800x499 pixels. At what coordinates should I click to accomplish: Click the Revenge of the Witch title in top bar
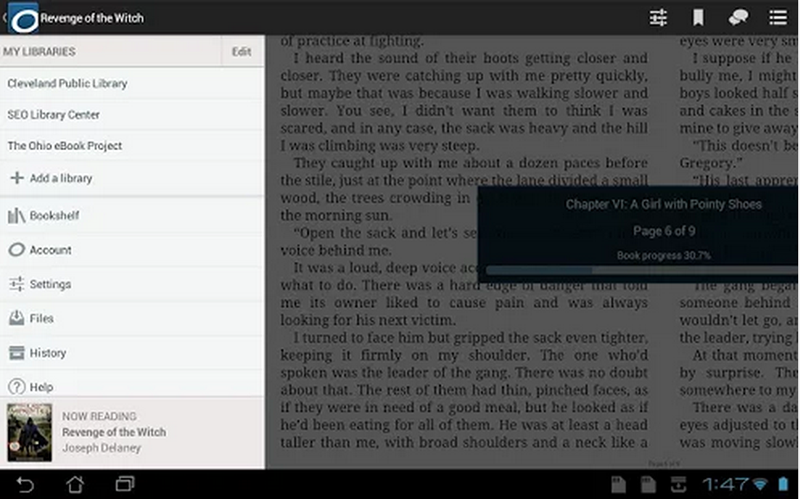click(x=92, y=18)
